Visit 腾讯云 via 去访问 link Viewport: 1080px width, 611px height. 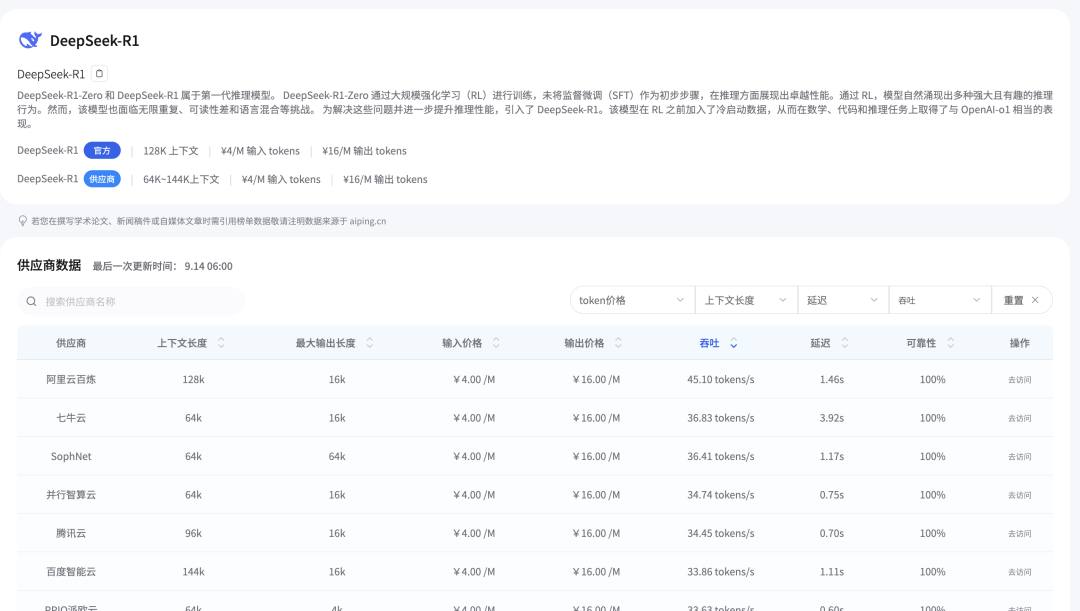tap(1019, 534)
